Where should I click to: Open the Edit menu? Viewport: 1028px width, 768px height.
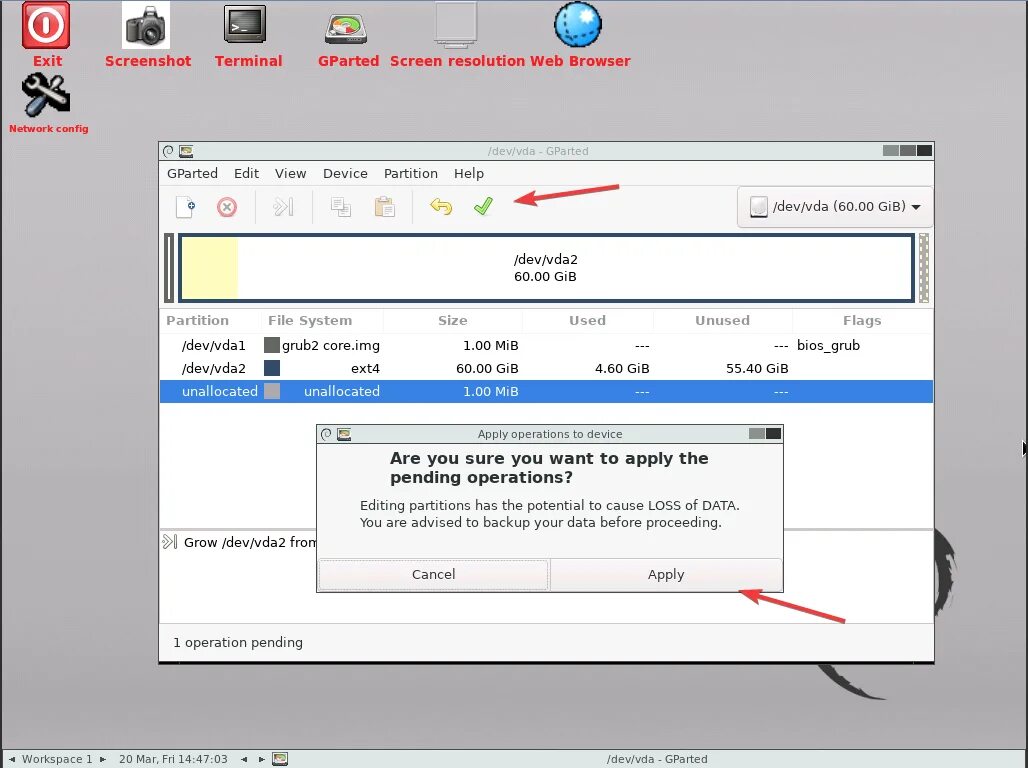[x=247, y=173]
